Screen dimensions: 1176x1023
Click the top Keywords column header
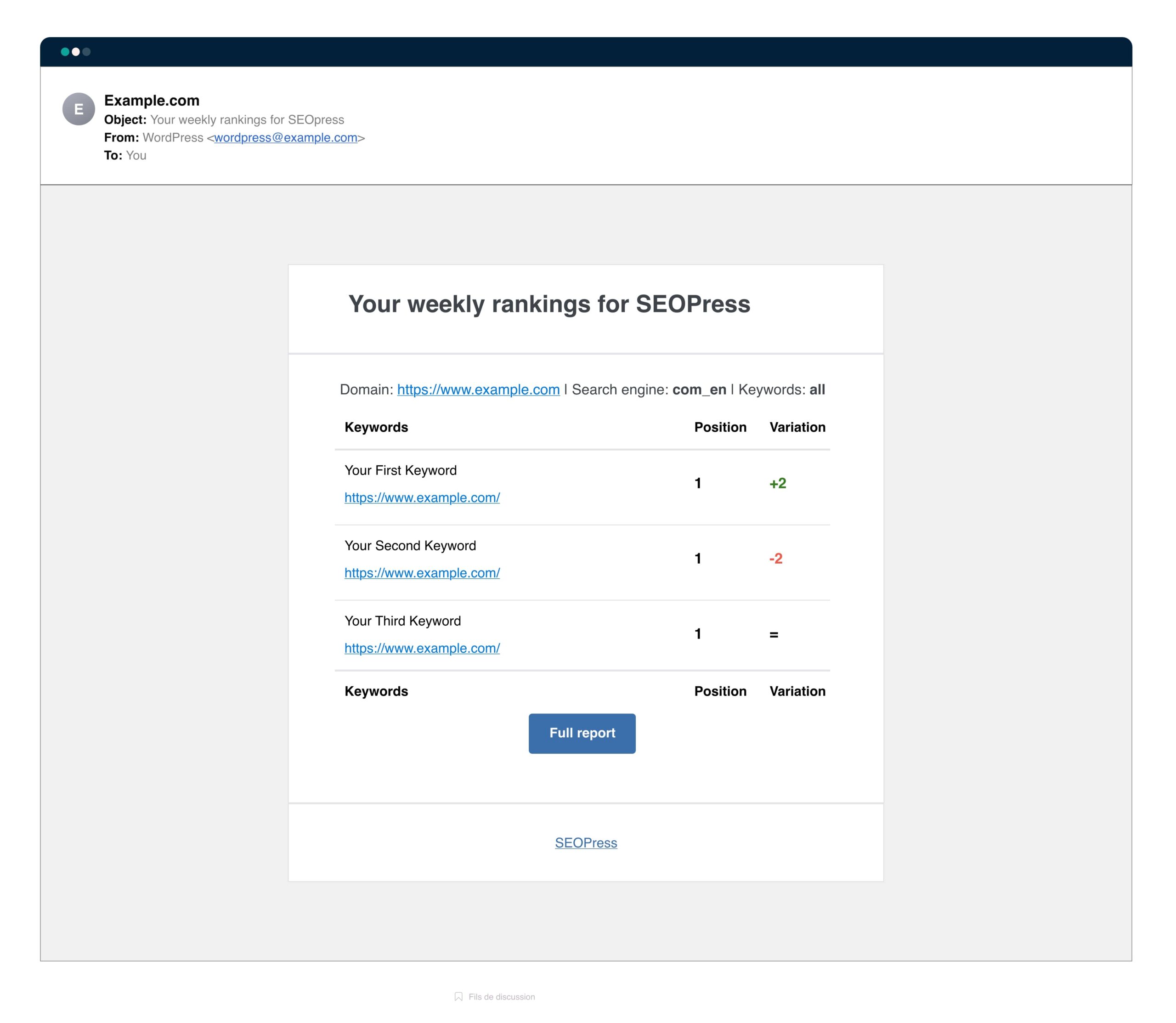tap(376, 427)
